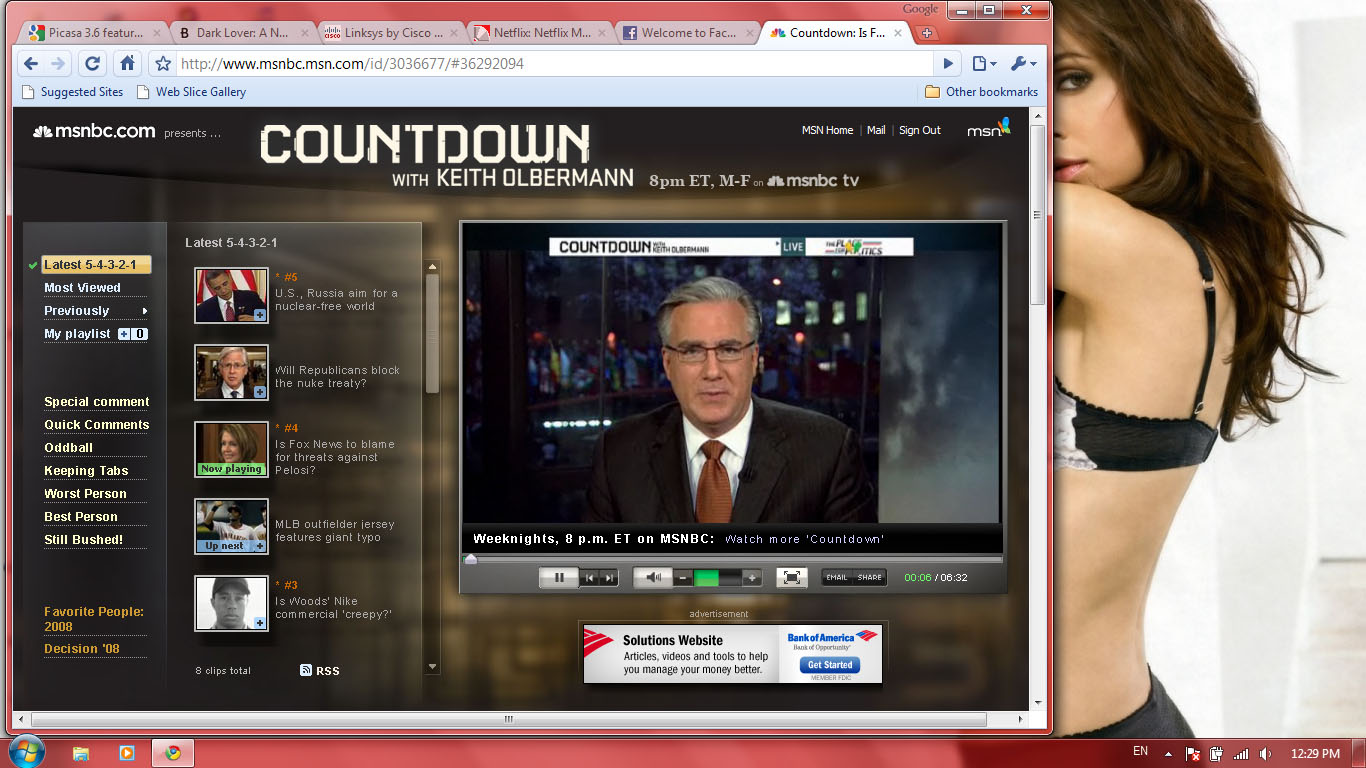The width and height of the screenshot is (1366, 768).
Task: Open the Decision '08 link
Action: pyautogui.click(x=82, y=649)
